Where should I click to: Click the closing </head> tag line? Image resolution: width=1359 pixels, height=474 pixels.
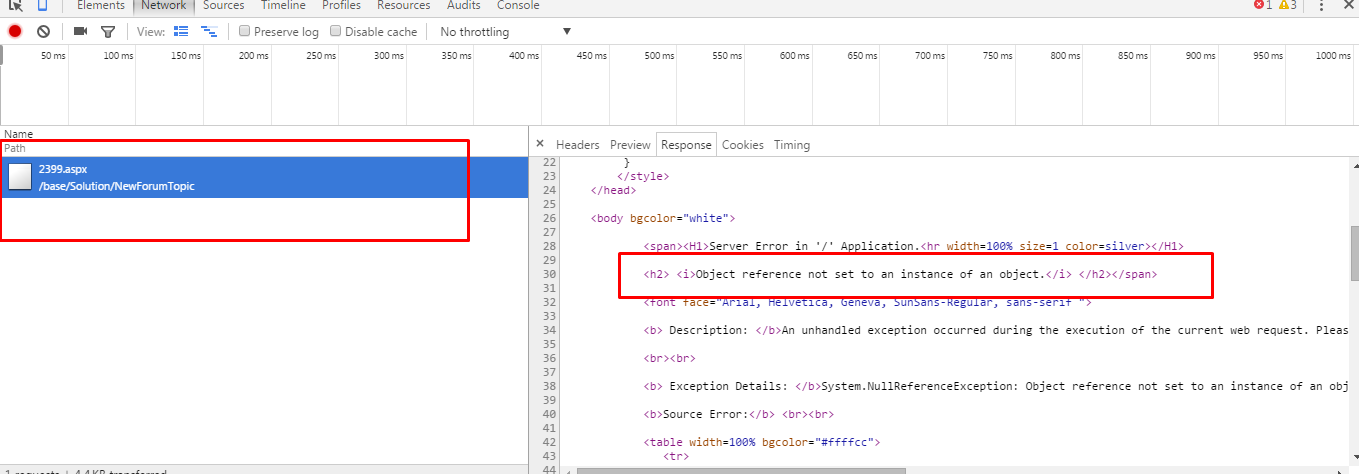(x=613, y=190)
